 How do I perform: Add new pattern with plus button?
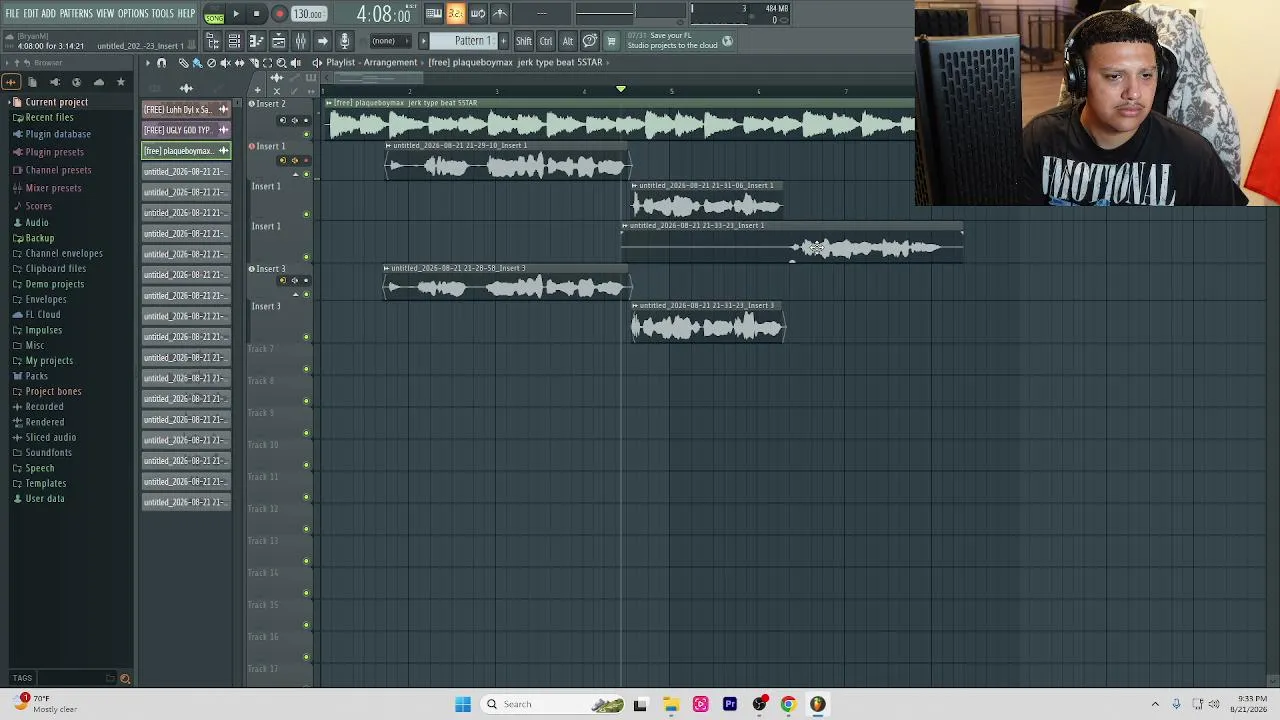(x=502, y=41)
